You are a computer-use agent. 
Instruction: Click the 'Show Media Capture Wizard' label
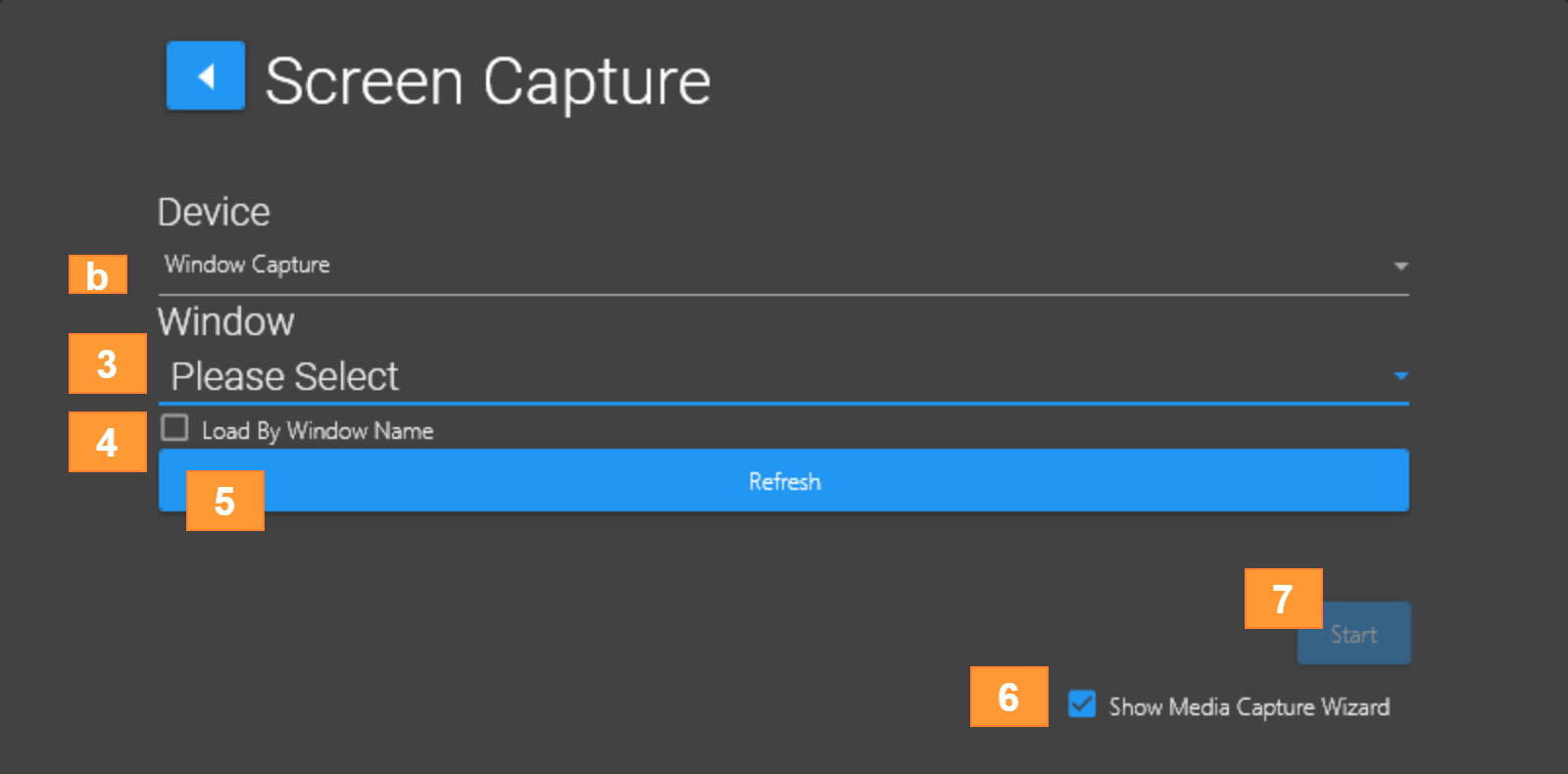pos(1249,707)
